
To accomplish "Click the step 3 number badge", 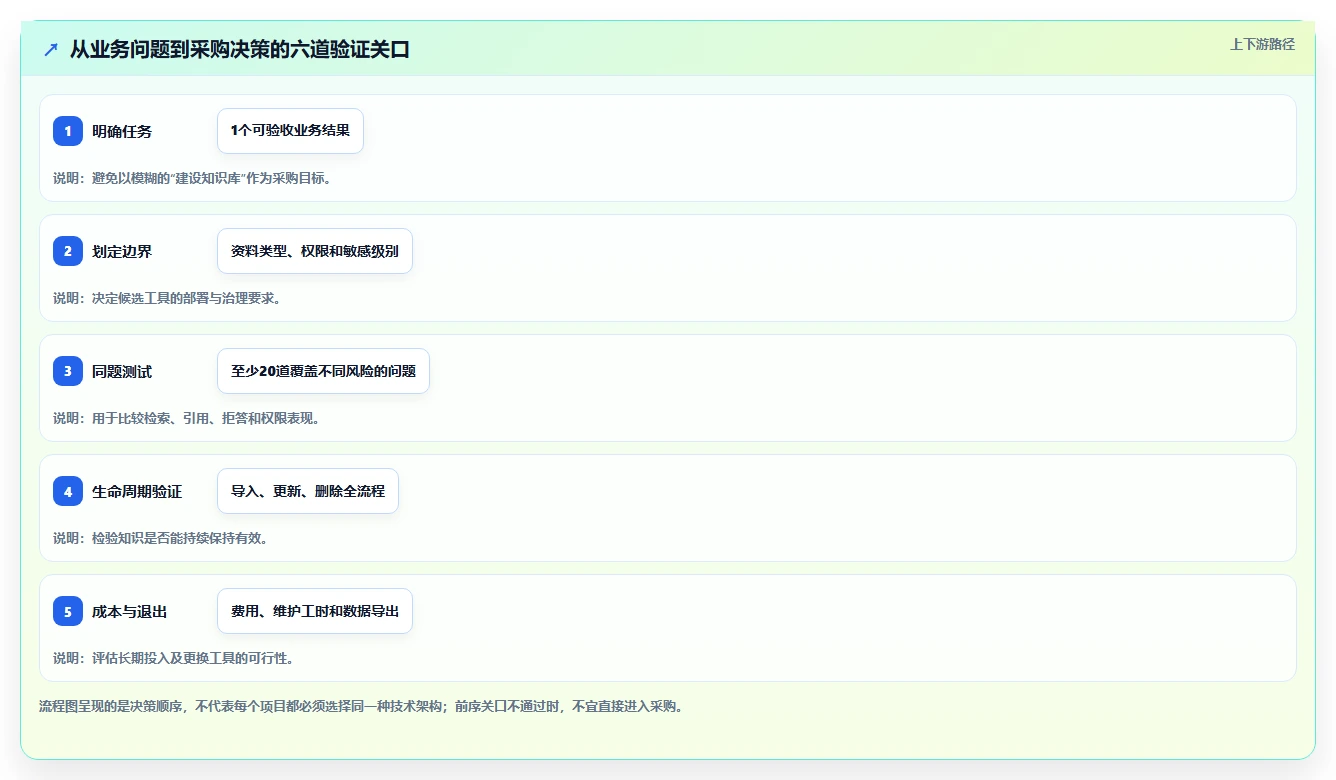I will click(68, 371).
